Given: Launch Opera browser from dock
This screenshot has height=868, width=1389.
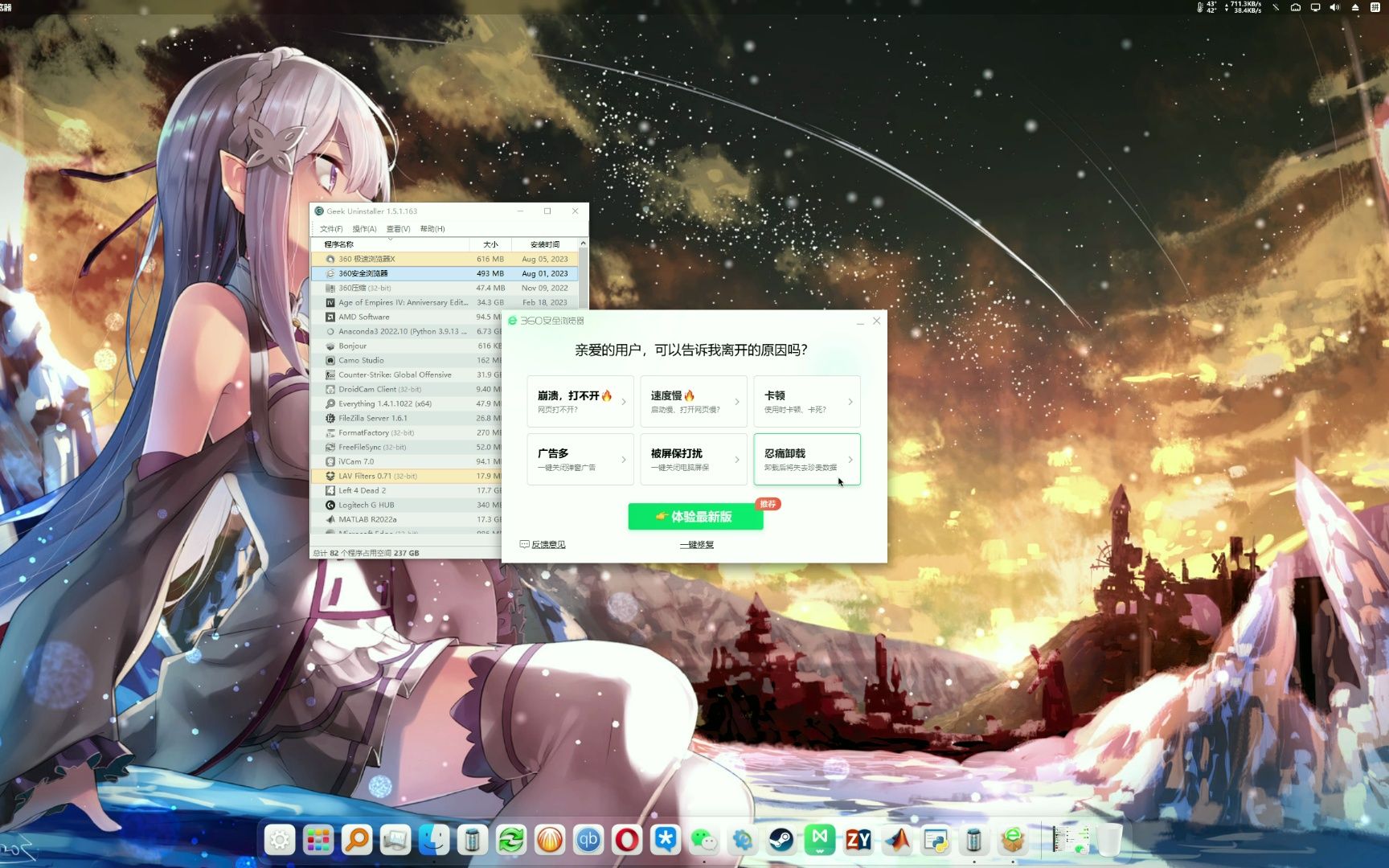Looking at the screenshot, I should 627,841.
